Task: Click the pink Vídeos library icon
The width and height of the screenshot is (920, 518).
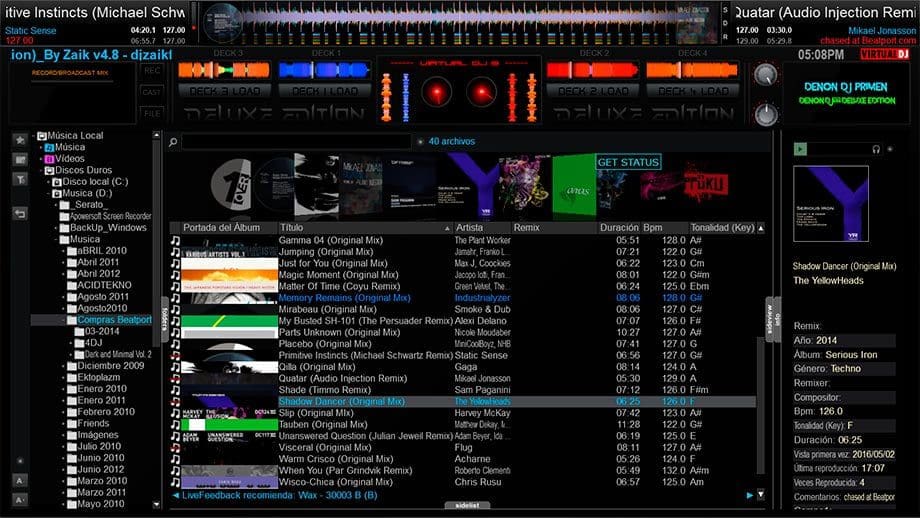Action: tap(49, 159)
